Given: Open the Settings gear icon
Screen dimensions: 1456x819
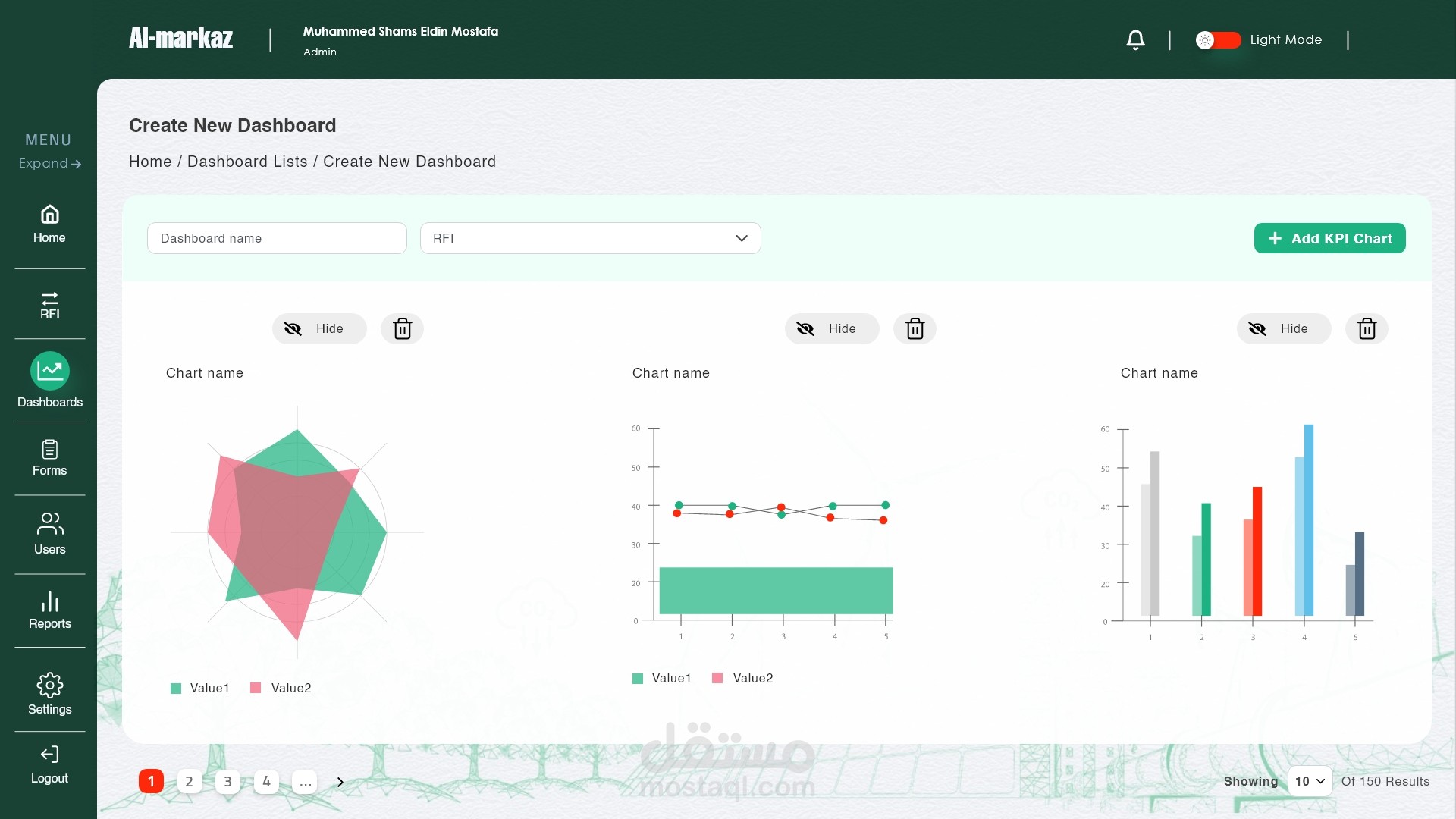Looking at the screenshot, I should 49,693.
